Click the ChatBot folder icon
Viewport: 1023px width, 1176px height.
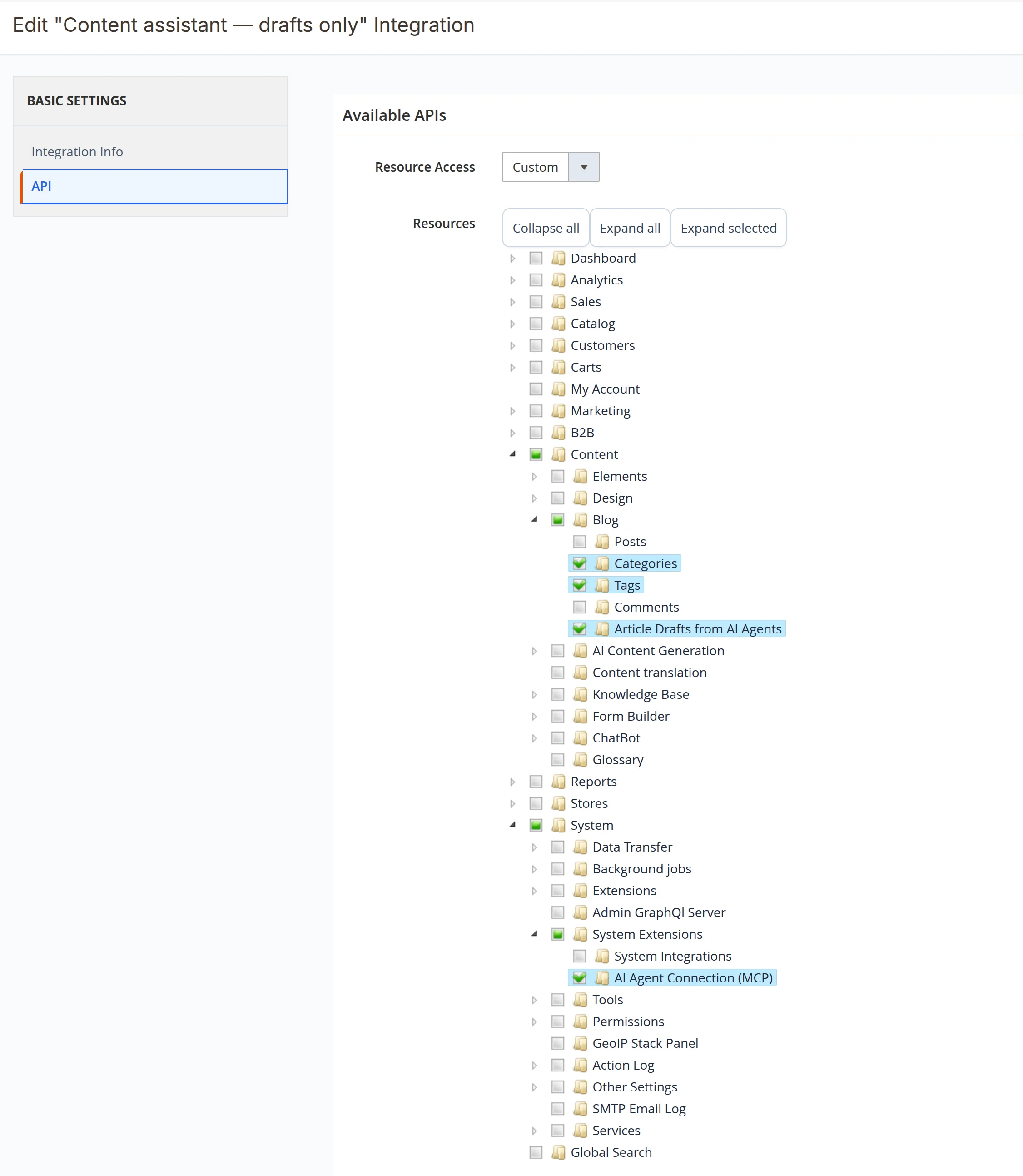pos(580,738)
